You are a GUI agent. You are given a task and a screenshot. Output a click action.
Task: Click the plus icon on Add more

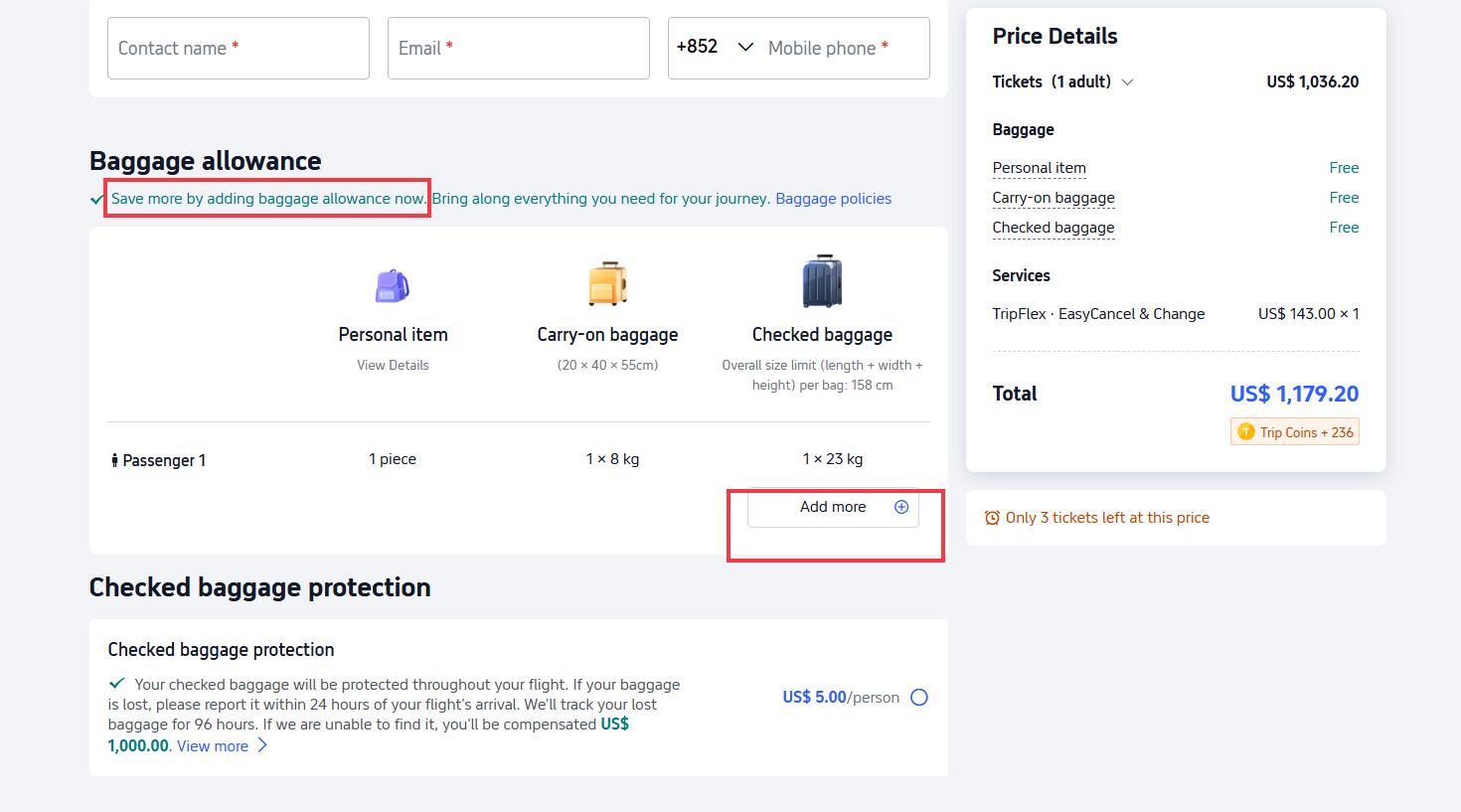pyautogui.click(x=901, y=507)
